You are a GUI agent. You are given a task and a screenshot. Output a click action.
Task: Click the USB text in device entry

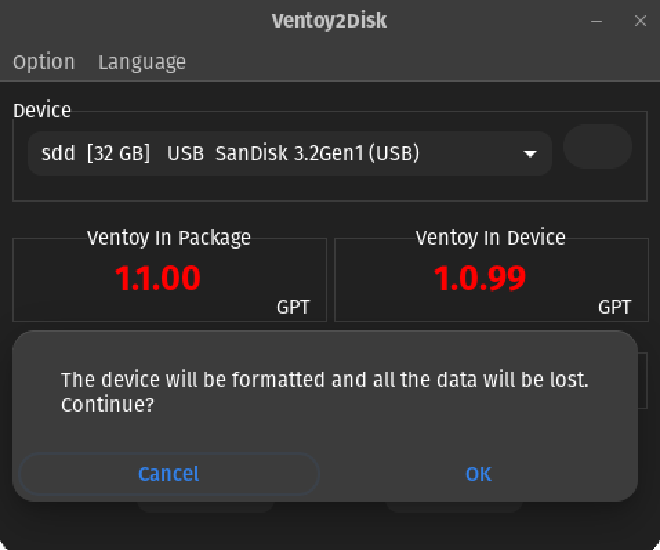(186, 153)
